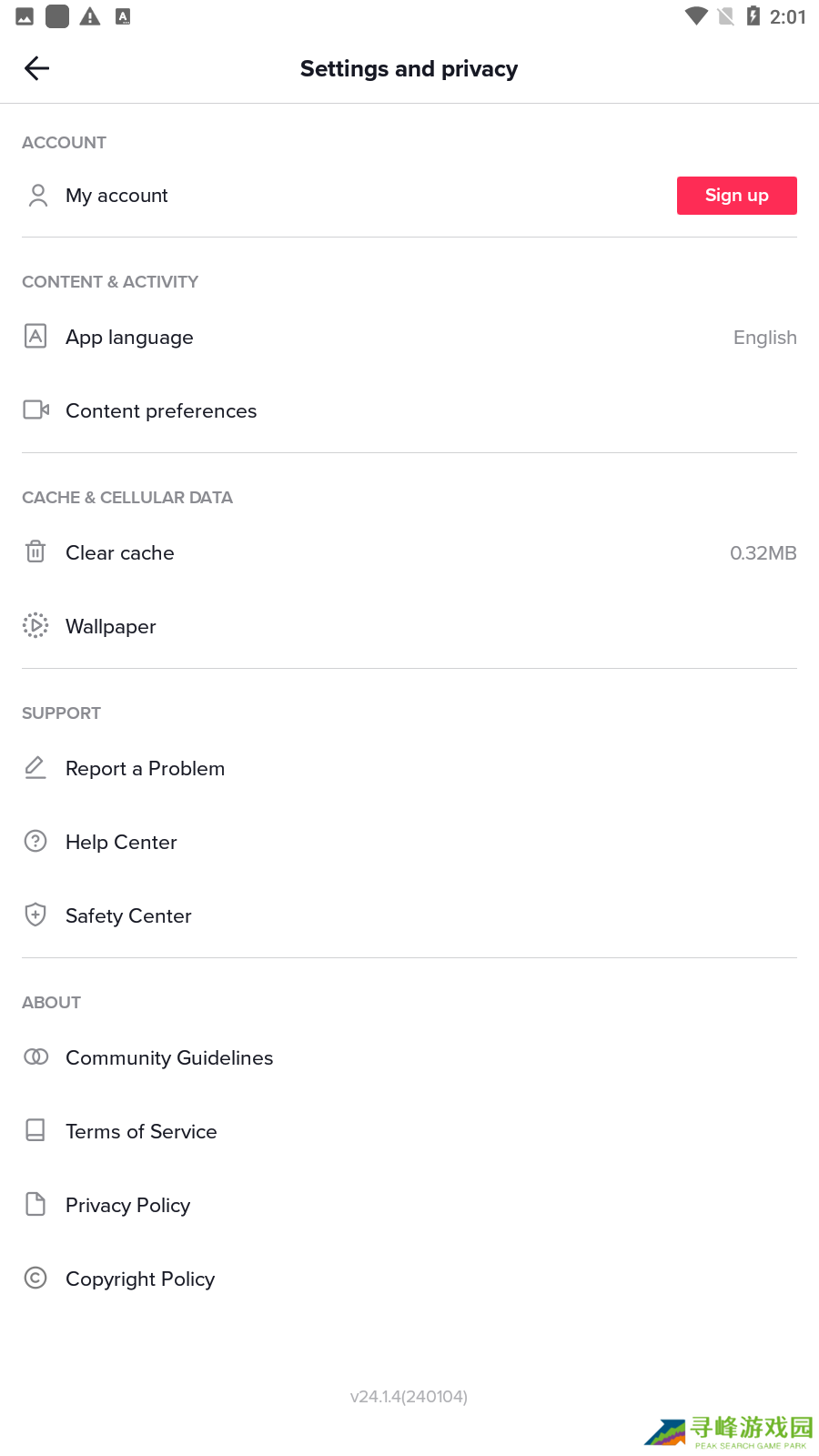Select the Wallpaper menu item
Screen dimensions: 819x1456
click(x=111, y=626)
